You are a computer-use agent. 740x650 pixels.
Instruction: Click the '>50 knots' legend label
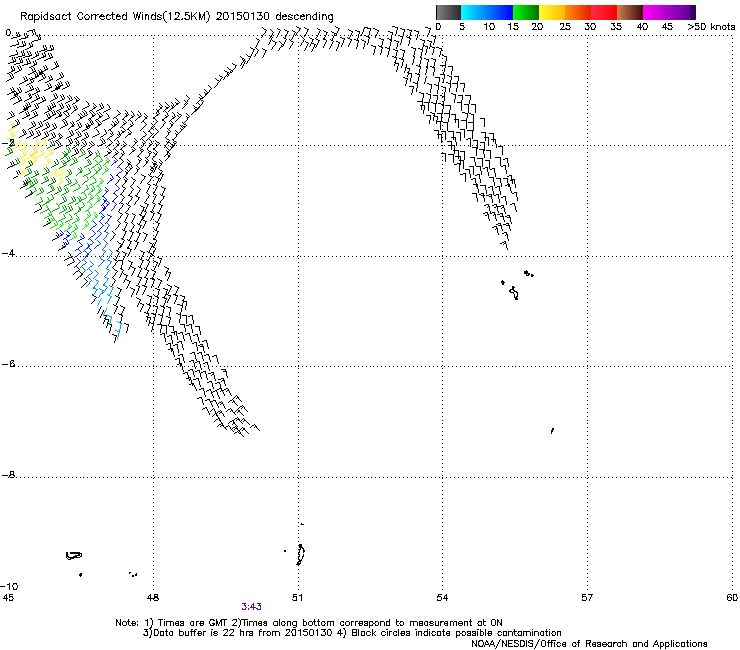click(x=711, y=27)
